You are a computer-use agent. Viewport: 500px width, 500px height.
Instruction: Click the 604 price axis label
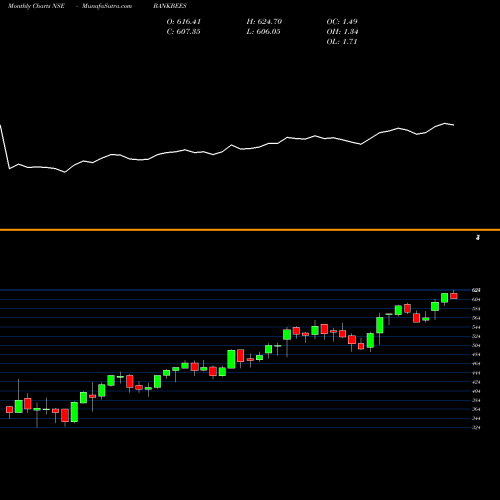click(x=476, y=299)
